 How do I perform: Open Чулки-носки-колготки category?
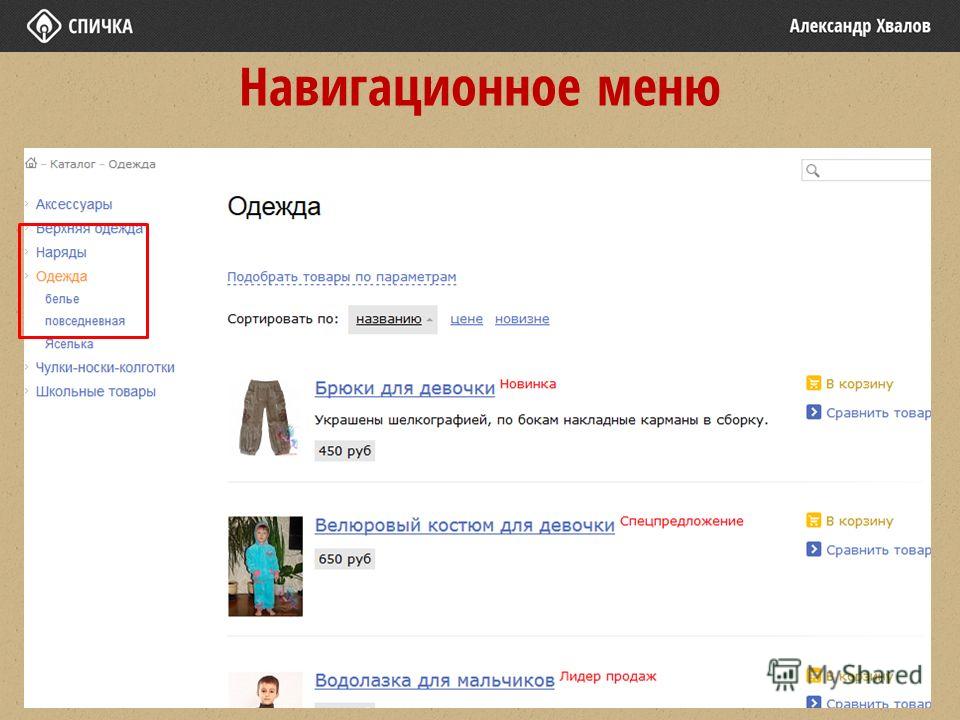tap(105, 367)
